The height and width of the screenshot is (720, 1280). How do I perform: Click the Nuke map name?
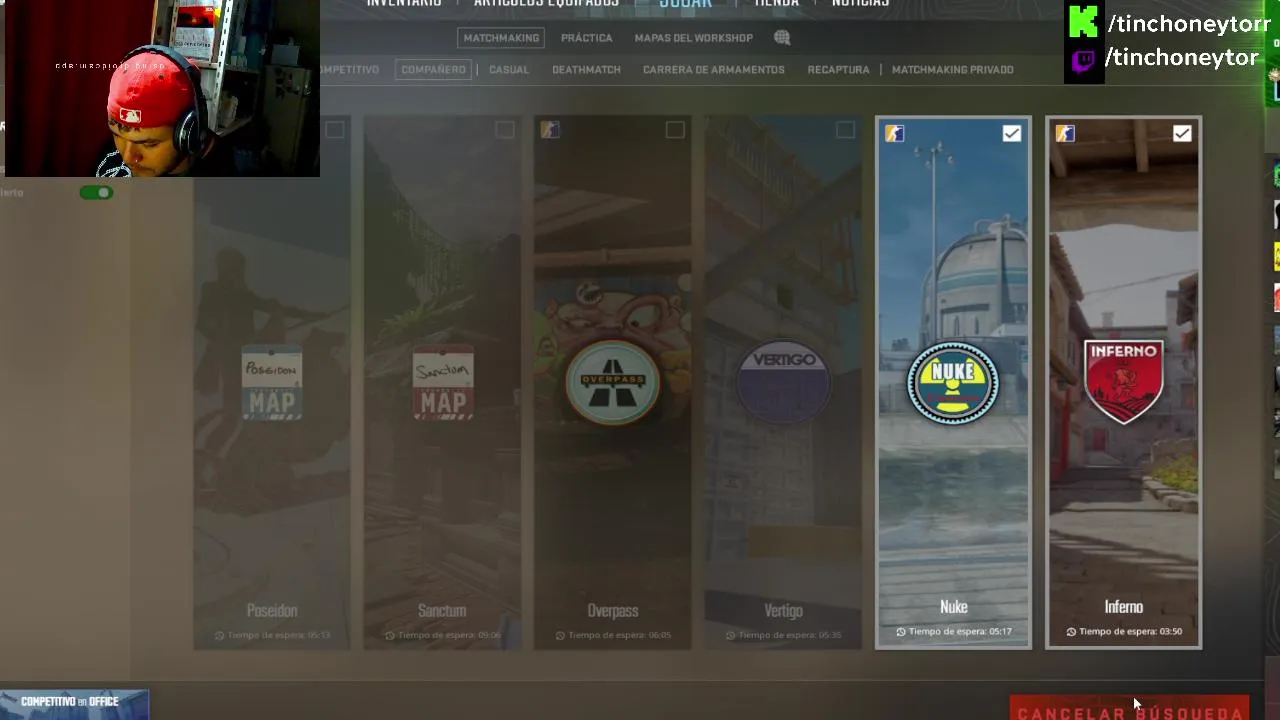coord(954,607)
